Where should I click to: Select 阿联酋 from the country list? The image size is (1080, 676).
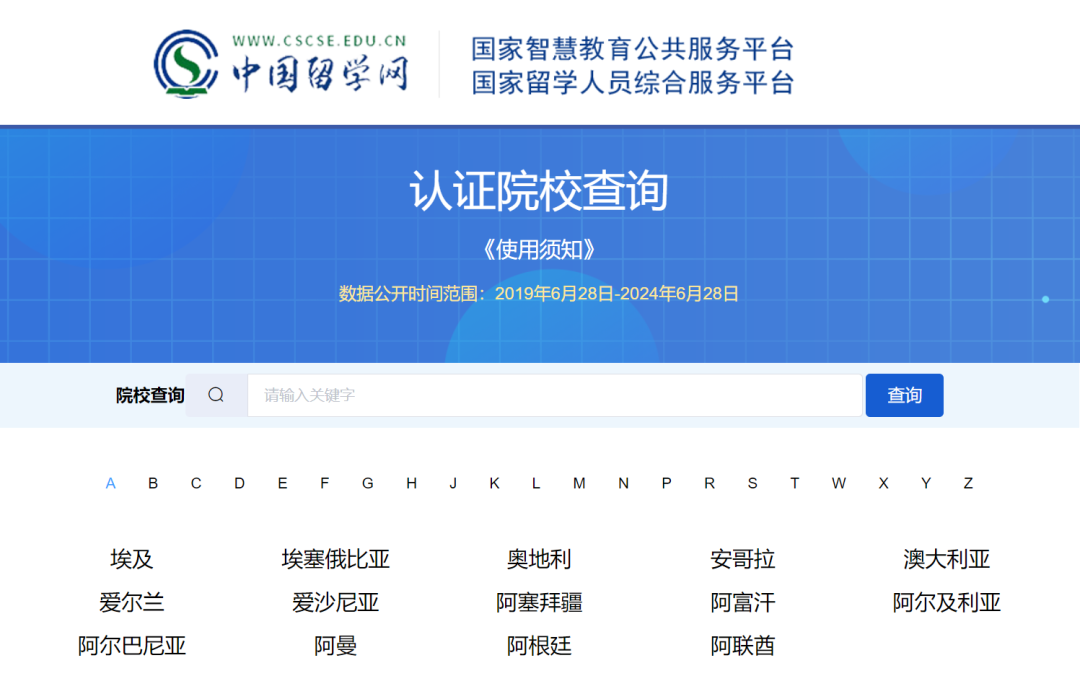coord(742,646)
